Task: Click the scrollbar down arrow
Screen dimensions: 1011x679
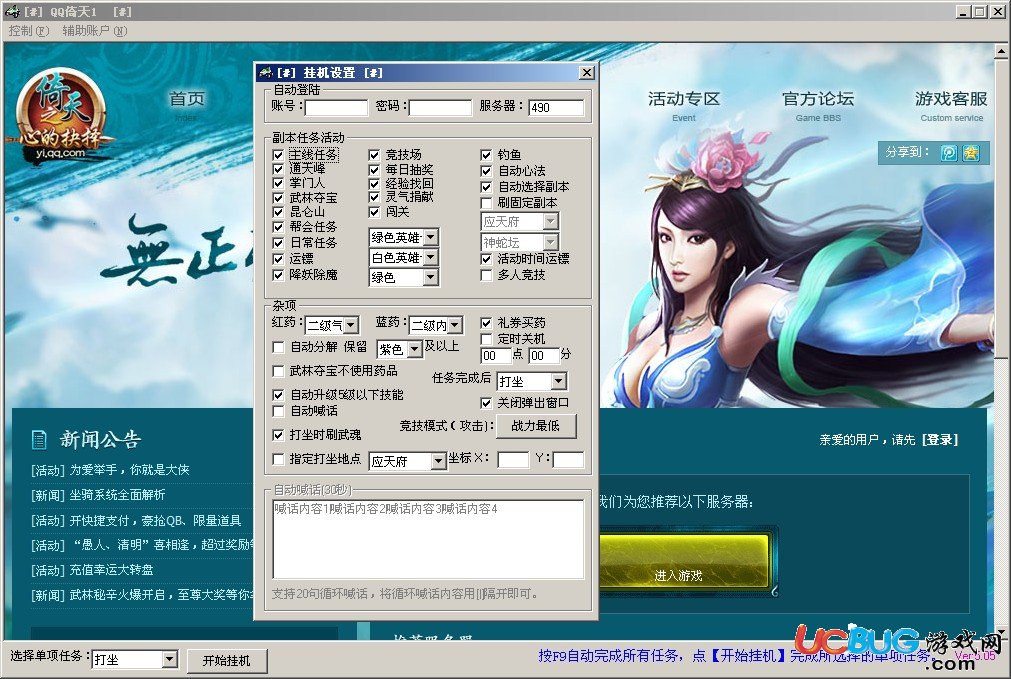Action: tap(1001, 632)
